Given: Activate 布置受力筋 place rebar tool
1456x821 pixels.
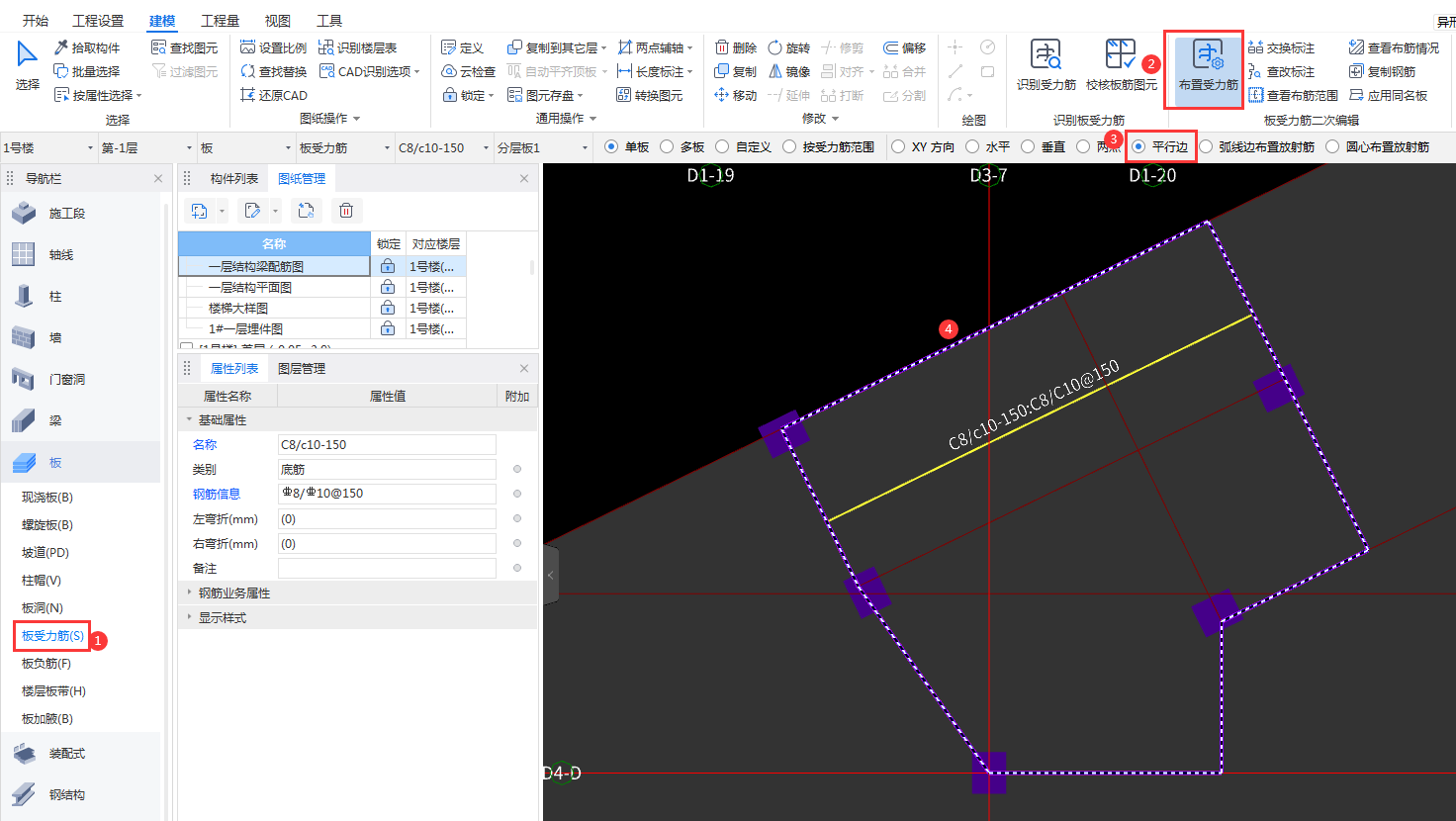Looking at the screenshot, I should pyautogui.click(x=1208, y=65).
